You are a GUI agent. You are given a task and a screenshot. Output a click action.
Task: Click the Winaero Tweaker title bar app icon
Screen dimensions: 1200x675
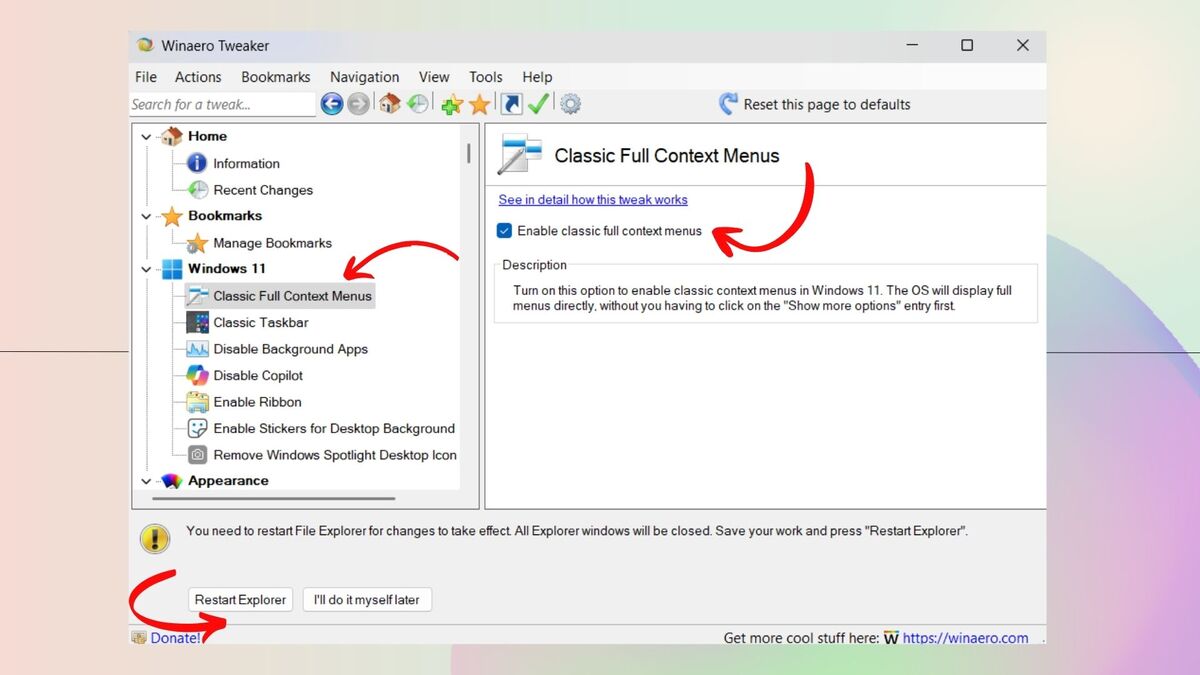pyautogui.click(x=146, y=45)
